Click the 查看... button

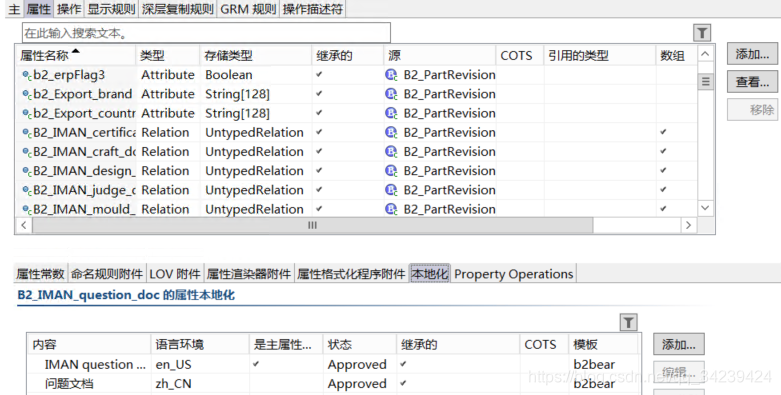tap(752, 81)
